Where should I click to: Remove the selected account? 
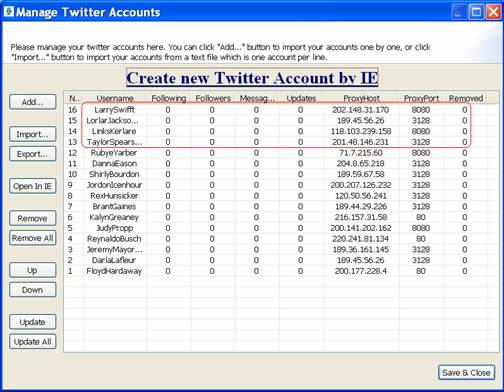(33, 218)
